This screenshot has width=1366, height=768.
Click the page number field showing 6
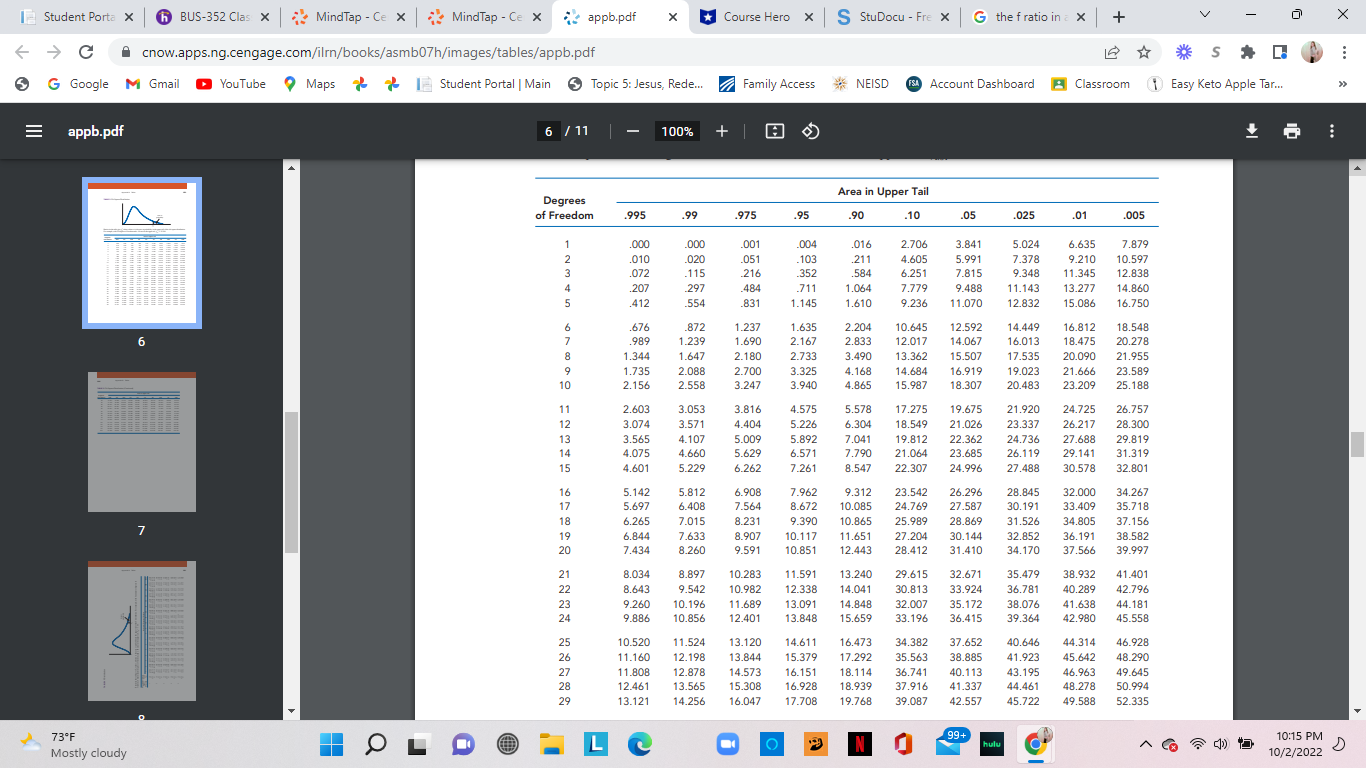[548, 131]
